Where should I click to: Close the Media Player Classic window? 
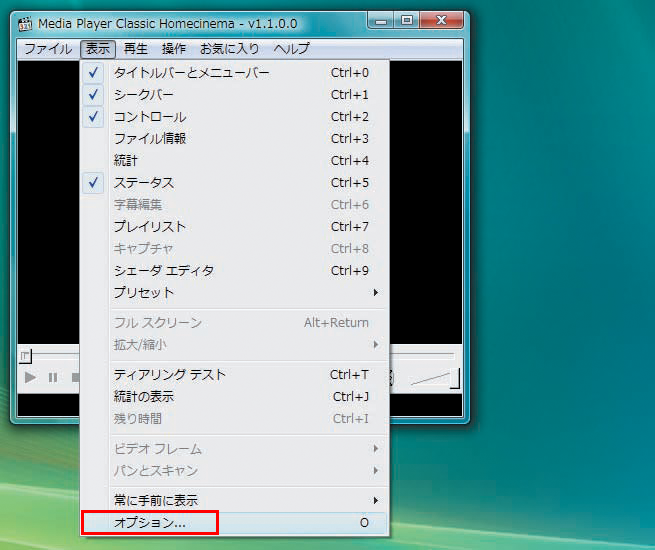coord(442,20)
